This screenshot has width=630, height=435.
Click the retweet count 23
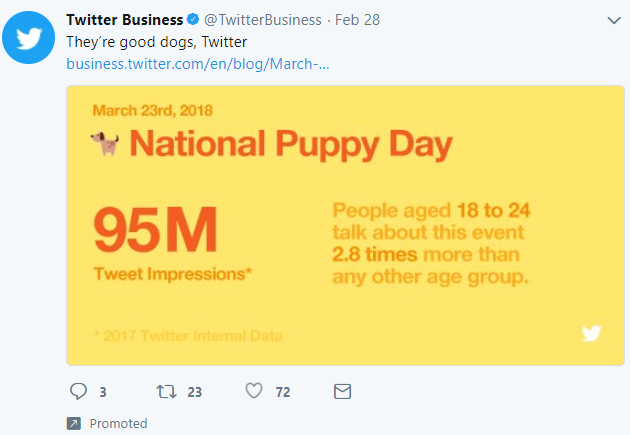[x=194, y=392]
